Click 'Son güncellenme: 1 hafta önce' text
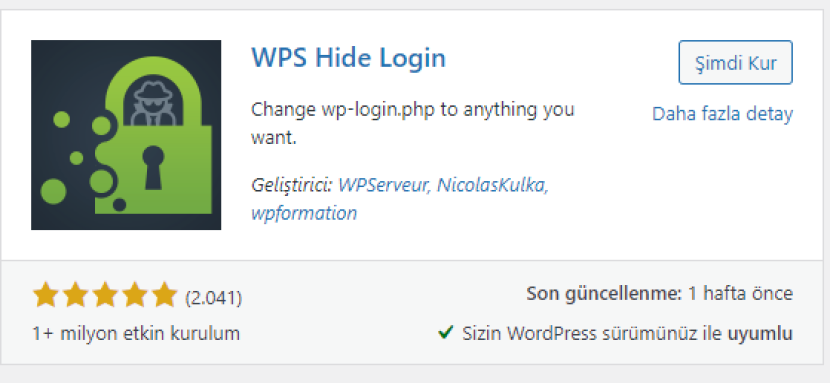This screenshot has width=830, height=383. tap(660, 293)
